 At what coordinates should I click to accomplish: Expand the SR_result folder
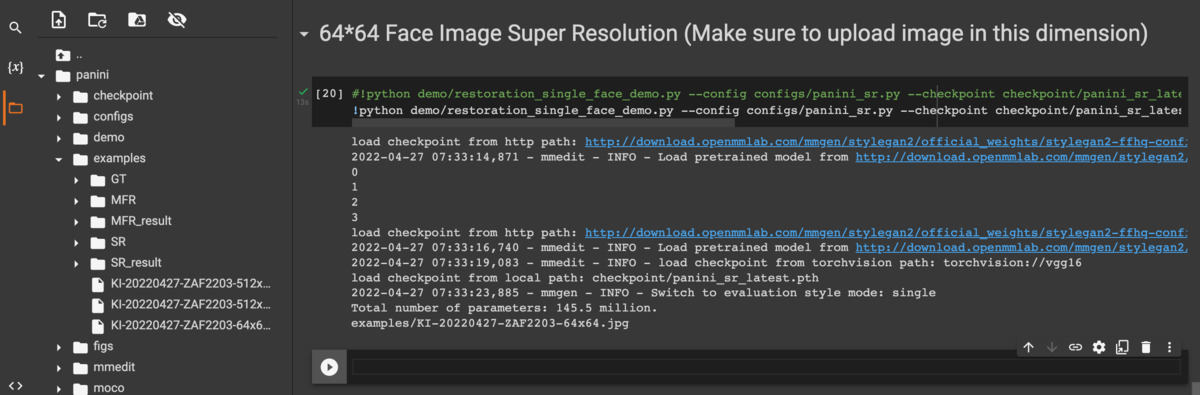point(77,263)
